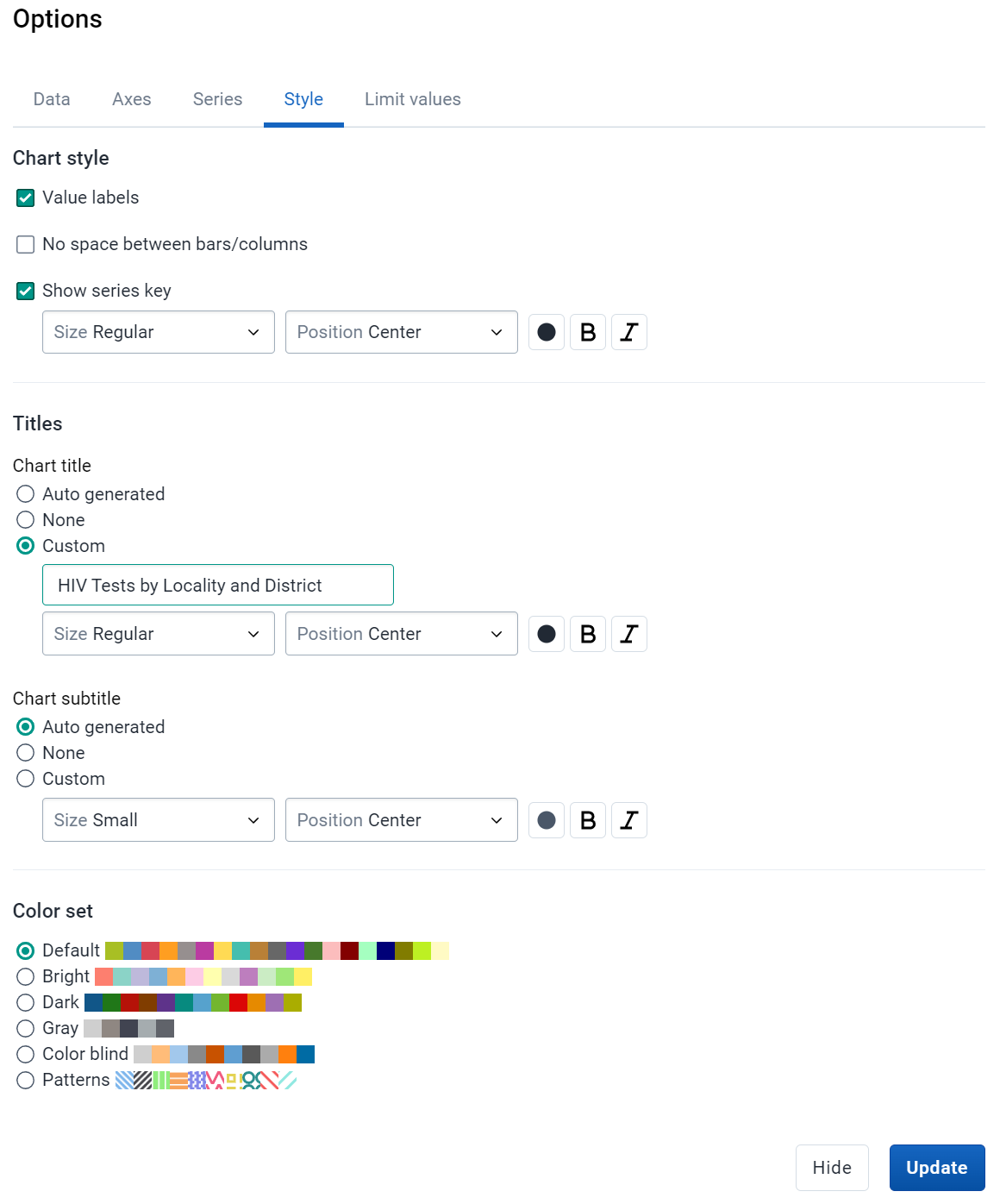Switch to the Axes tab
This screenshot has width=1000, height=1204.
pos(132,99)
